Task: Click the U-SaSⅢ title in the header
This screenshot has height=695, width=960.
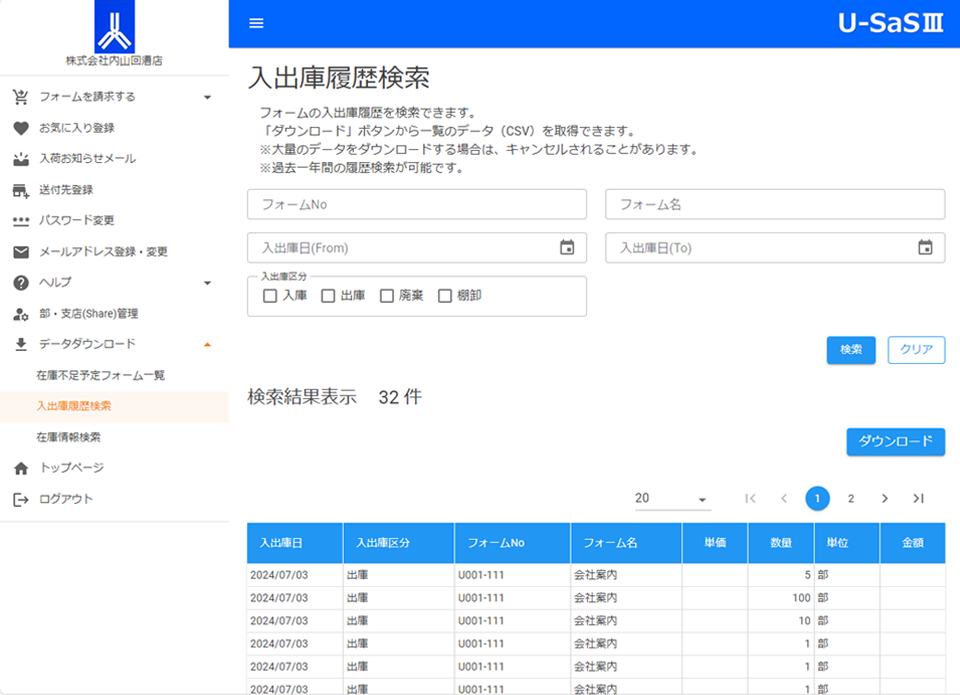Action: 891,23
